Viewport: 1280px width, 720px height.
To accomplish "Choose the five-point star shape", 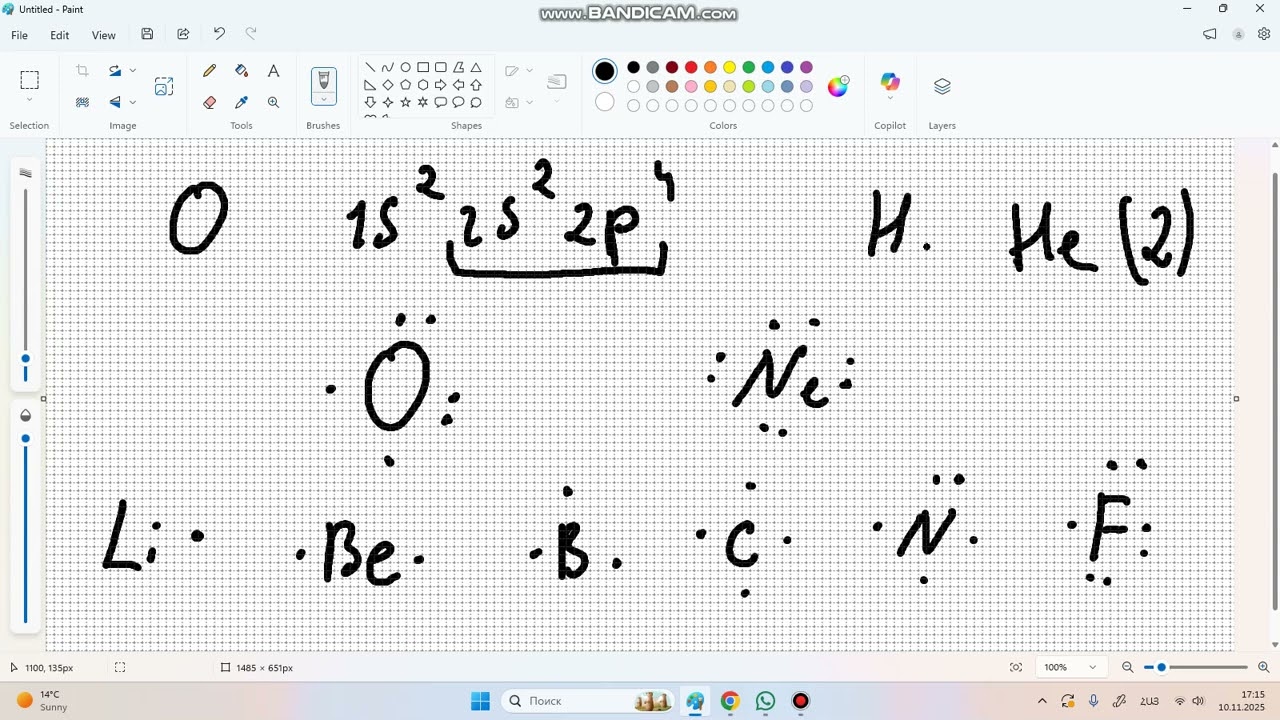I will pos(405,102).
